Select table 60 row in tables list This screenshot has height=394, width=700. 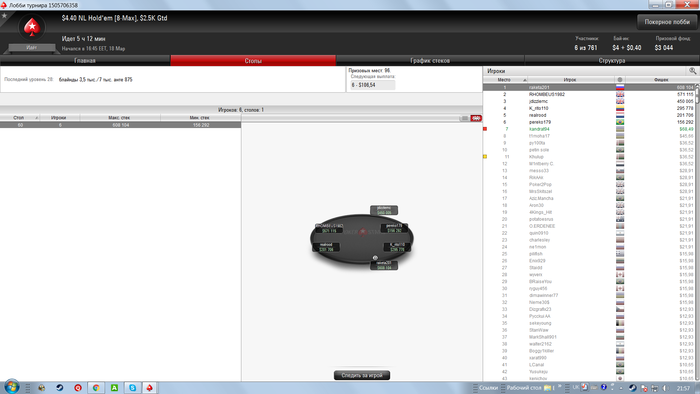pos(121,125)
